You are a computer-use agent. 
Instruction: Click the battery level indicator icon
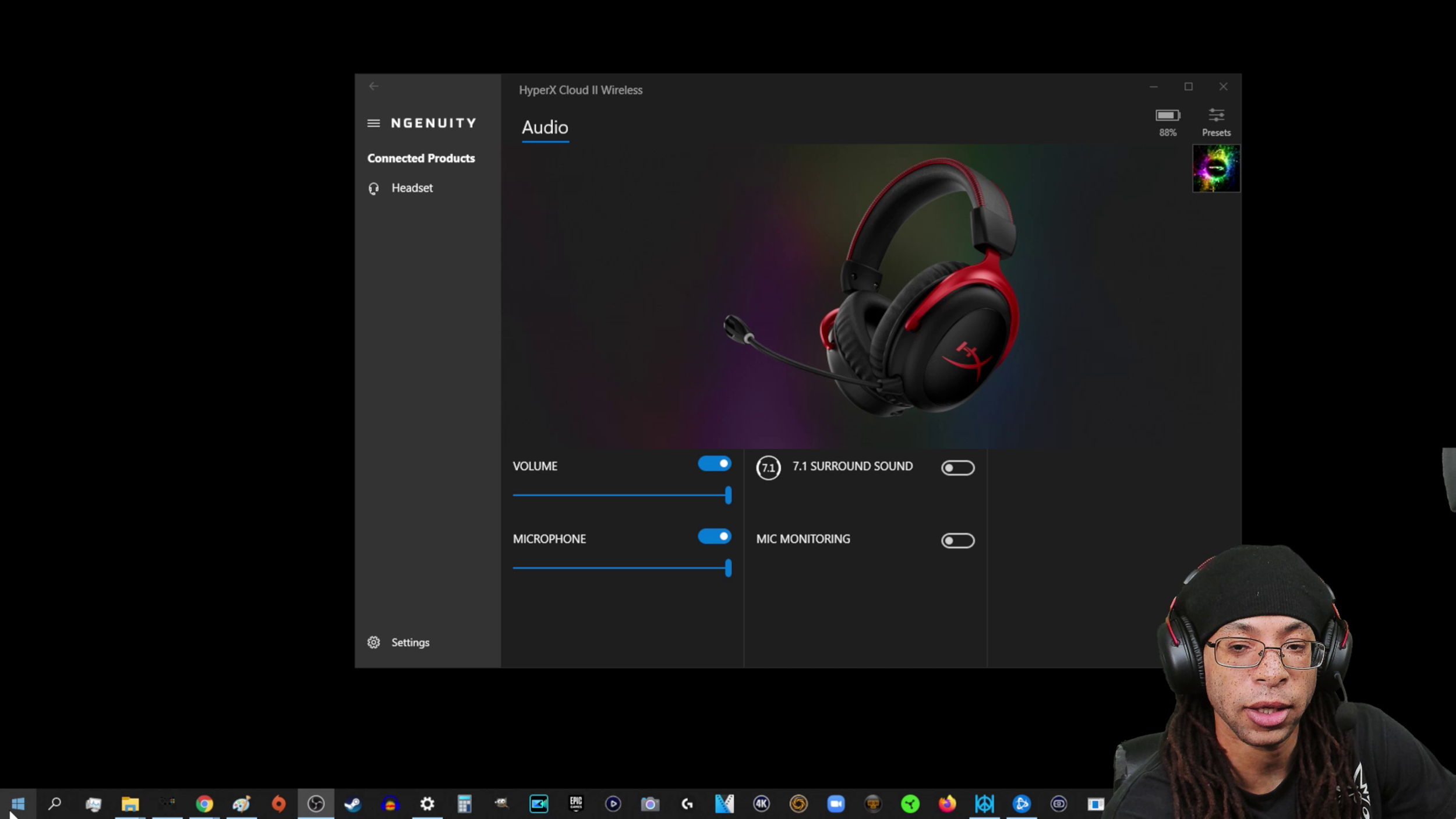point(1167,115)
